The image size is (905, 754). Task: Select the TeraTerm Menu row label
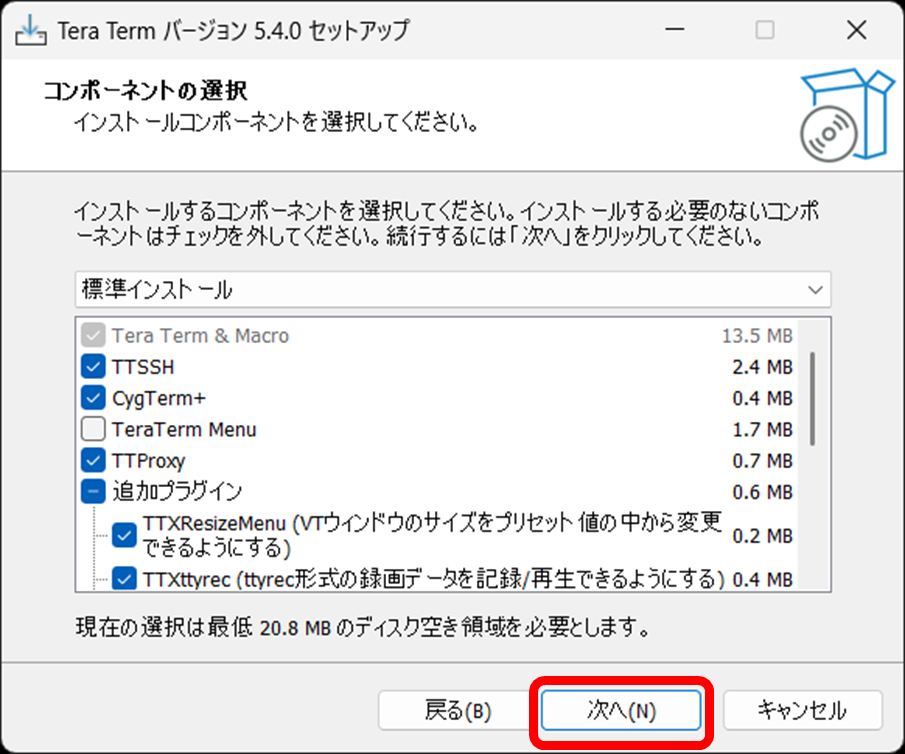184,430
